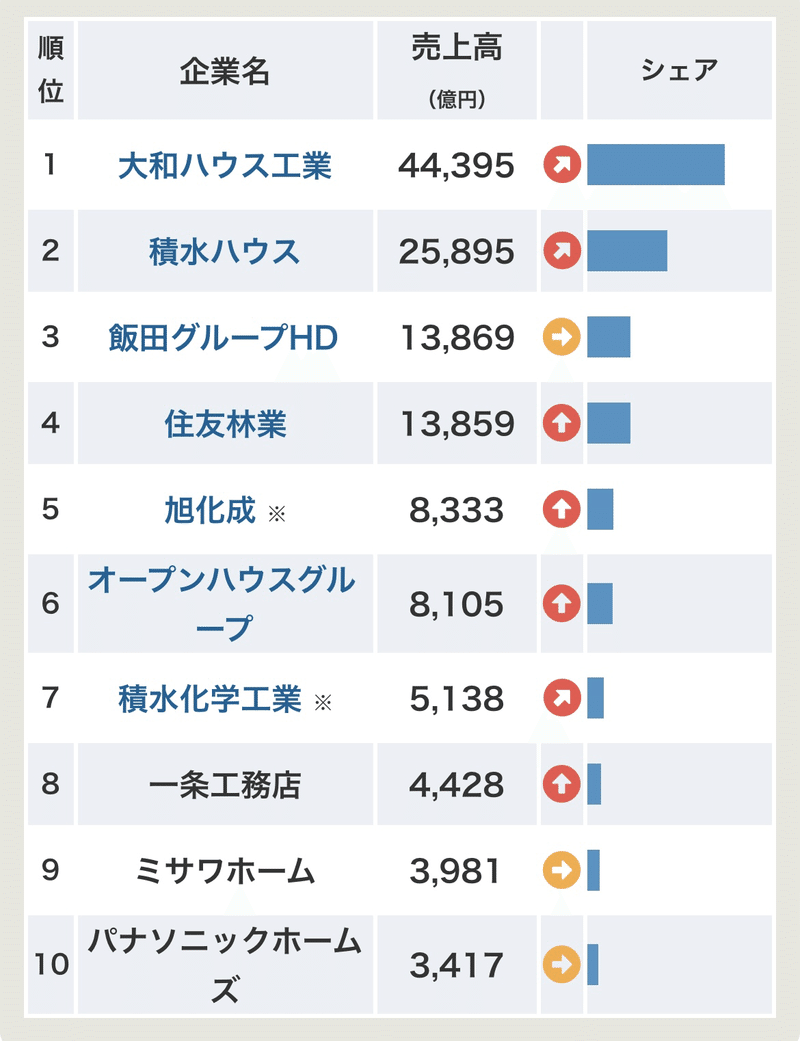Screen dimensions: 800x1041
Task: Click the share bar for 大和ハウス工業
Action: pos(655,165)
